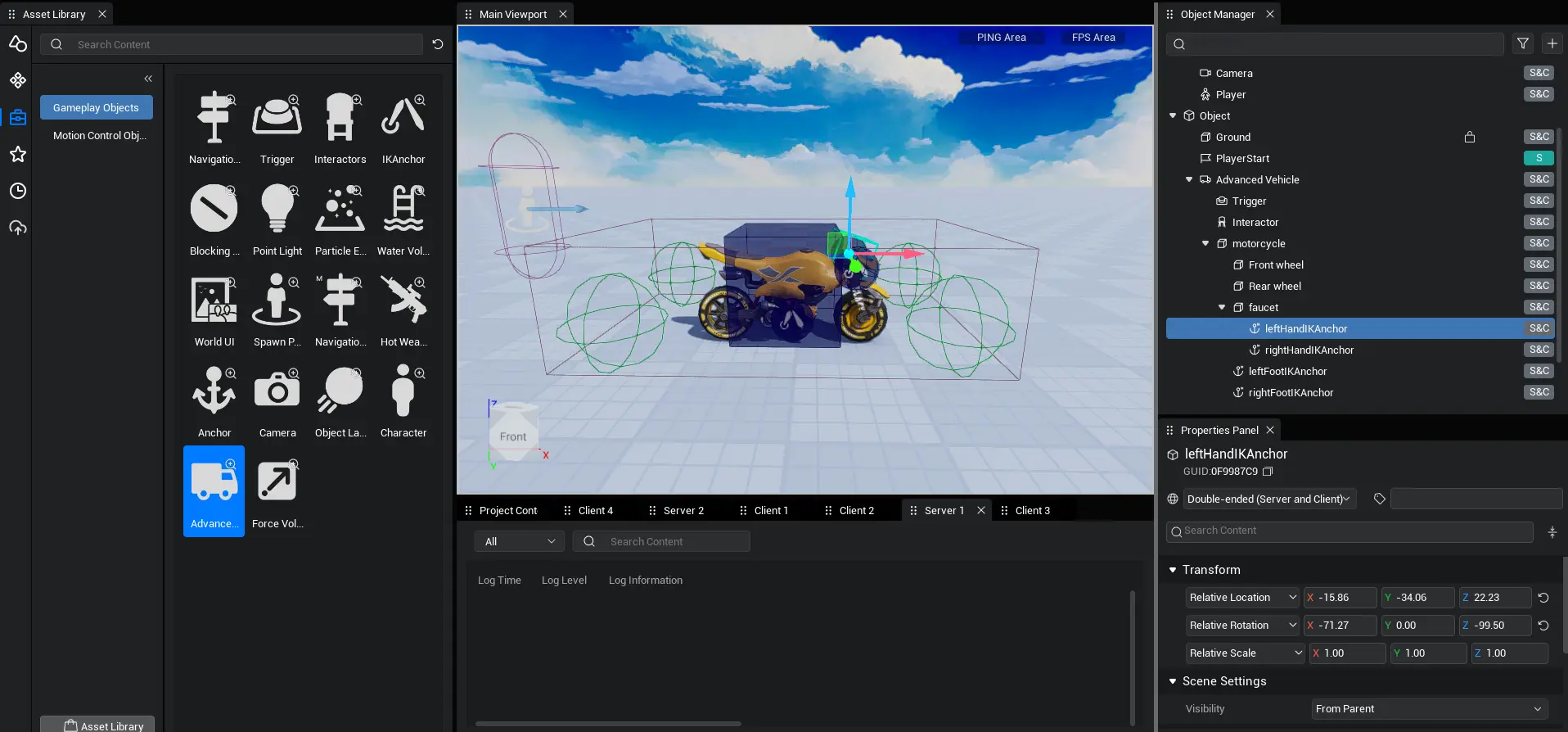
Task: Click the Asset Library search field
Action: [x=232, y=44]
